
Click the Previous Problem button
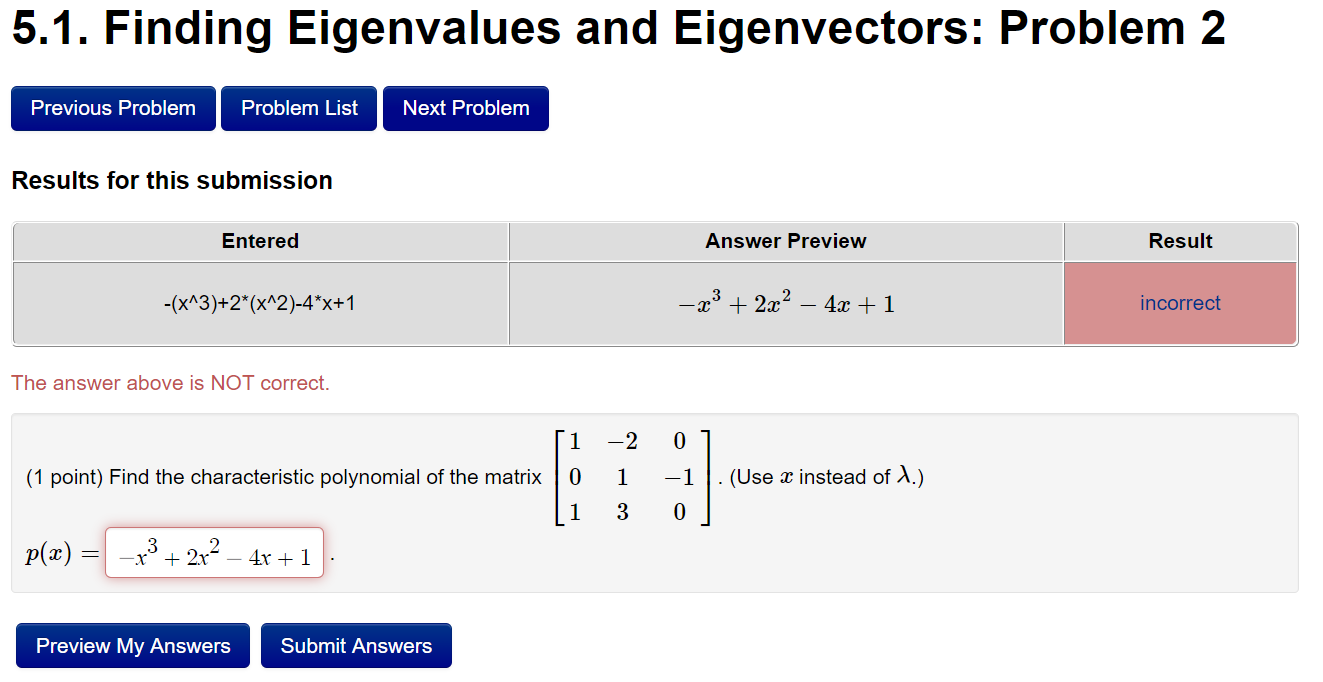pos(113,108)
